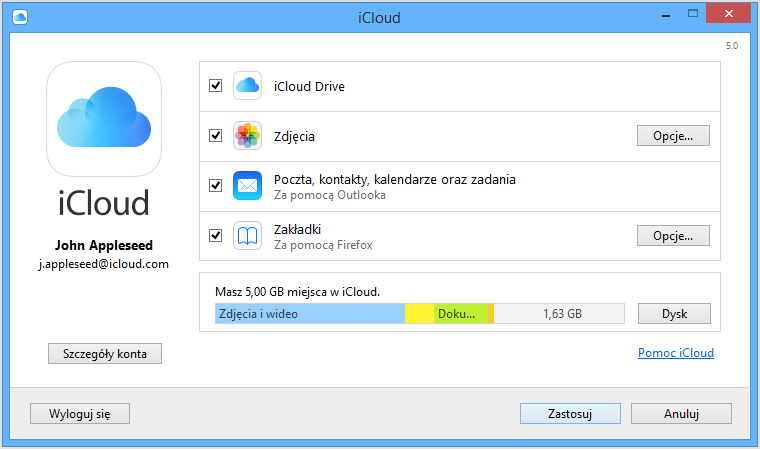Uncheck the iCloud Drive checkbox

tap(215, 86)
